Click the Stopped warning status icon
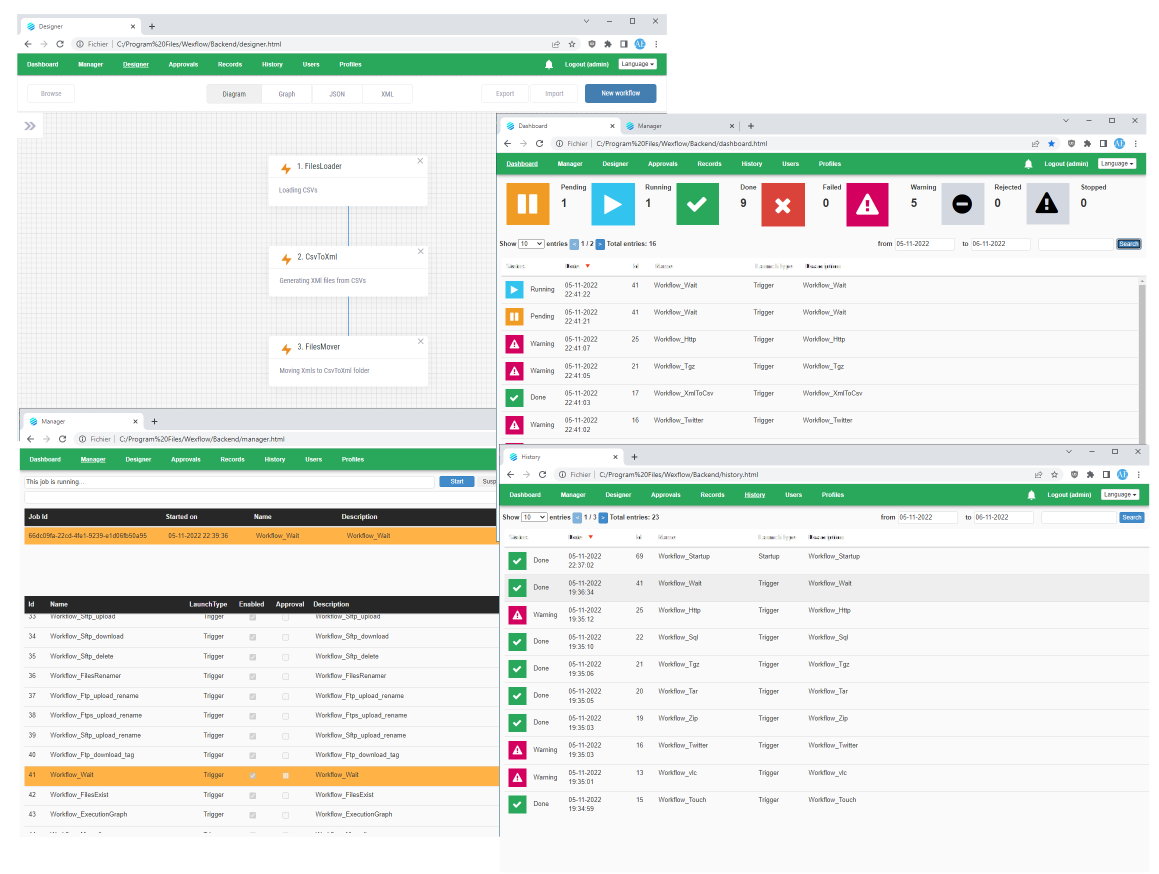 pyautogui.click(x=1047, y=204)
